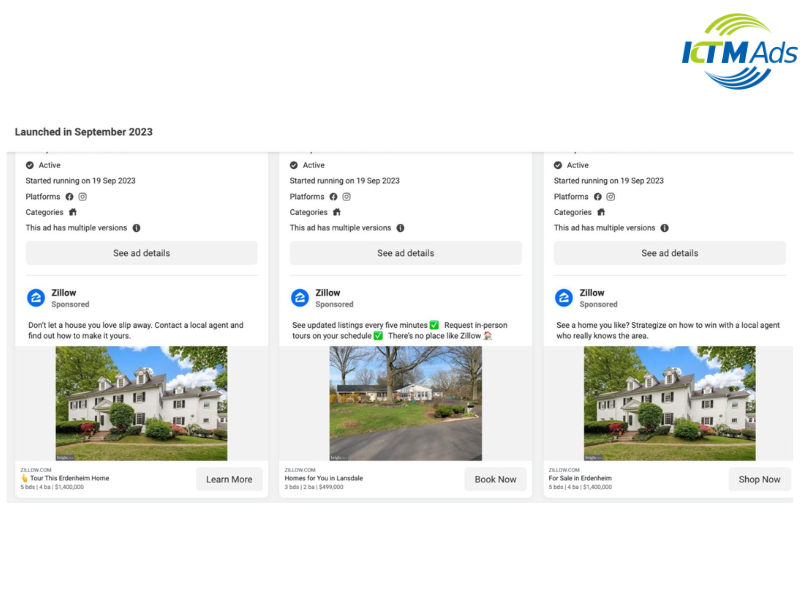Click white house photo in Tour This Erdenheim Home ad
Image resolution: width=800 pixels, height=600 pixels.
click(x=141, y=404)
